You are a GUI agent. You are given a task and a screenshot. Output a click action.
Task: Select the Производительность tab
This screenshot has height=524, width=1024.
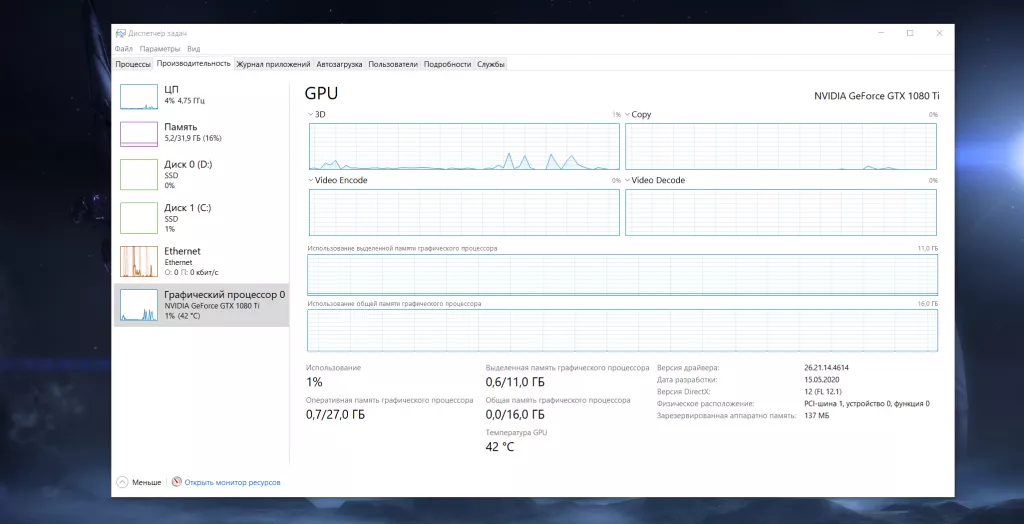[194, 63]
